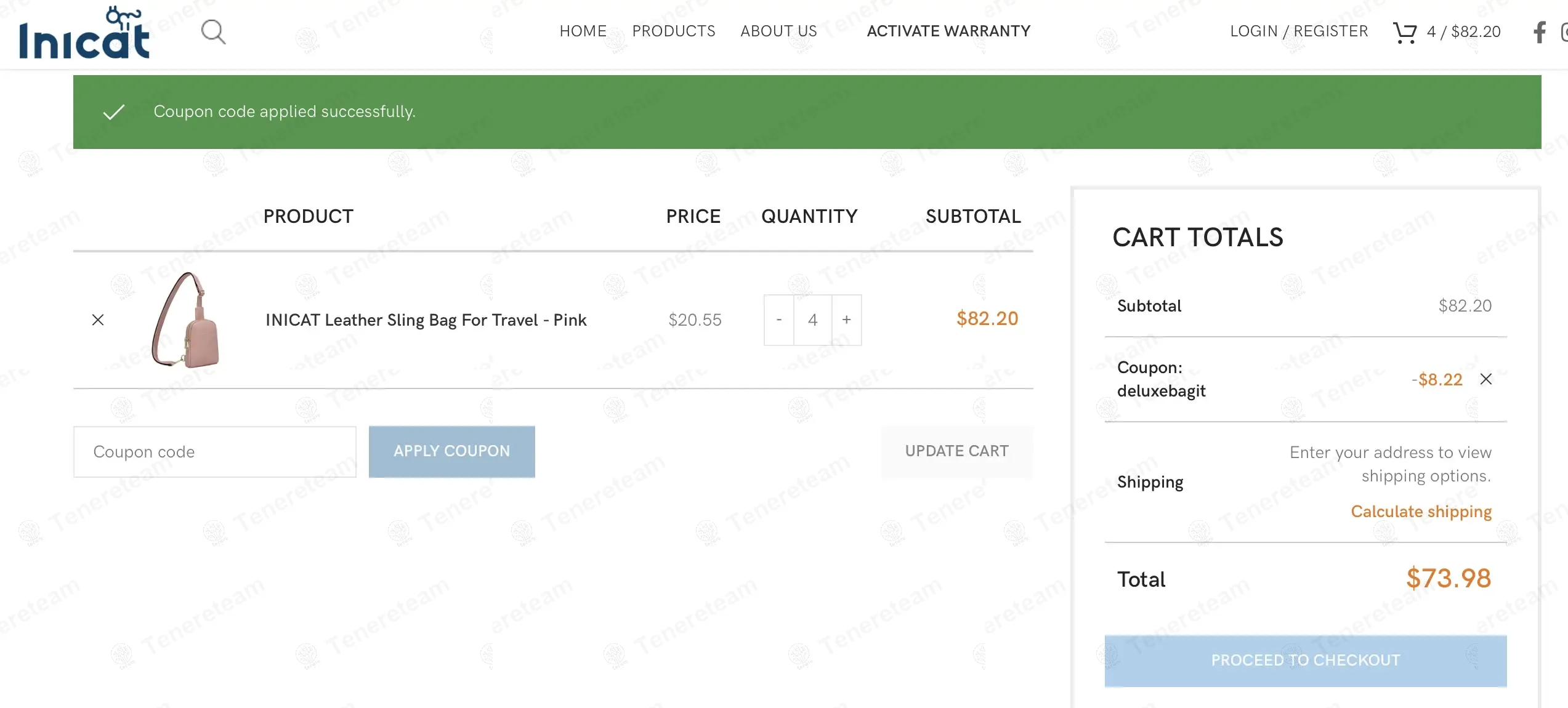Click the Coupon code applied successfully message
Image resolution: width=1568 pixels, height=708 pixels.
(x=285, y=111)
